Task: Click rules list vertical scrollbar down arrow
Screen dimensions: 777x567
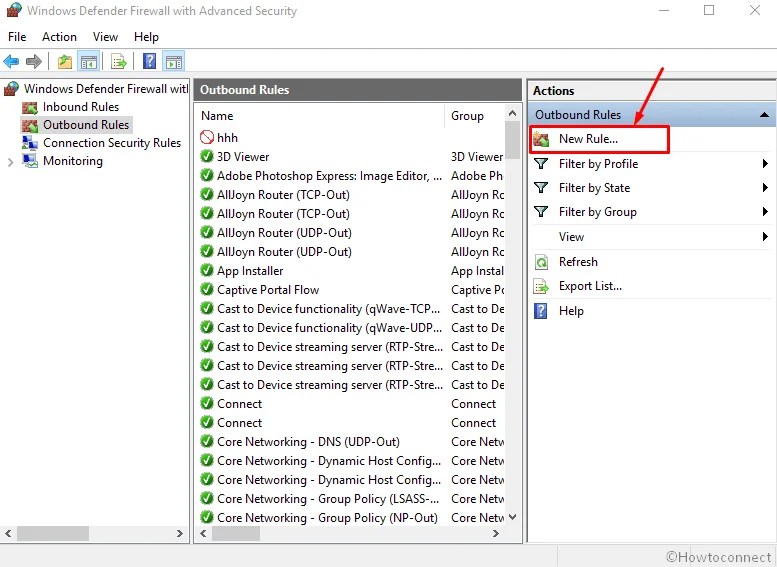Action: [512, 517]
